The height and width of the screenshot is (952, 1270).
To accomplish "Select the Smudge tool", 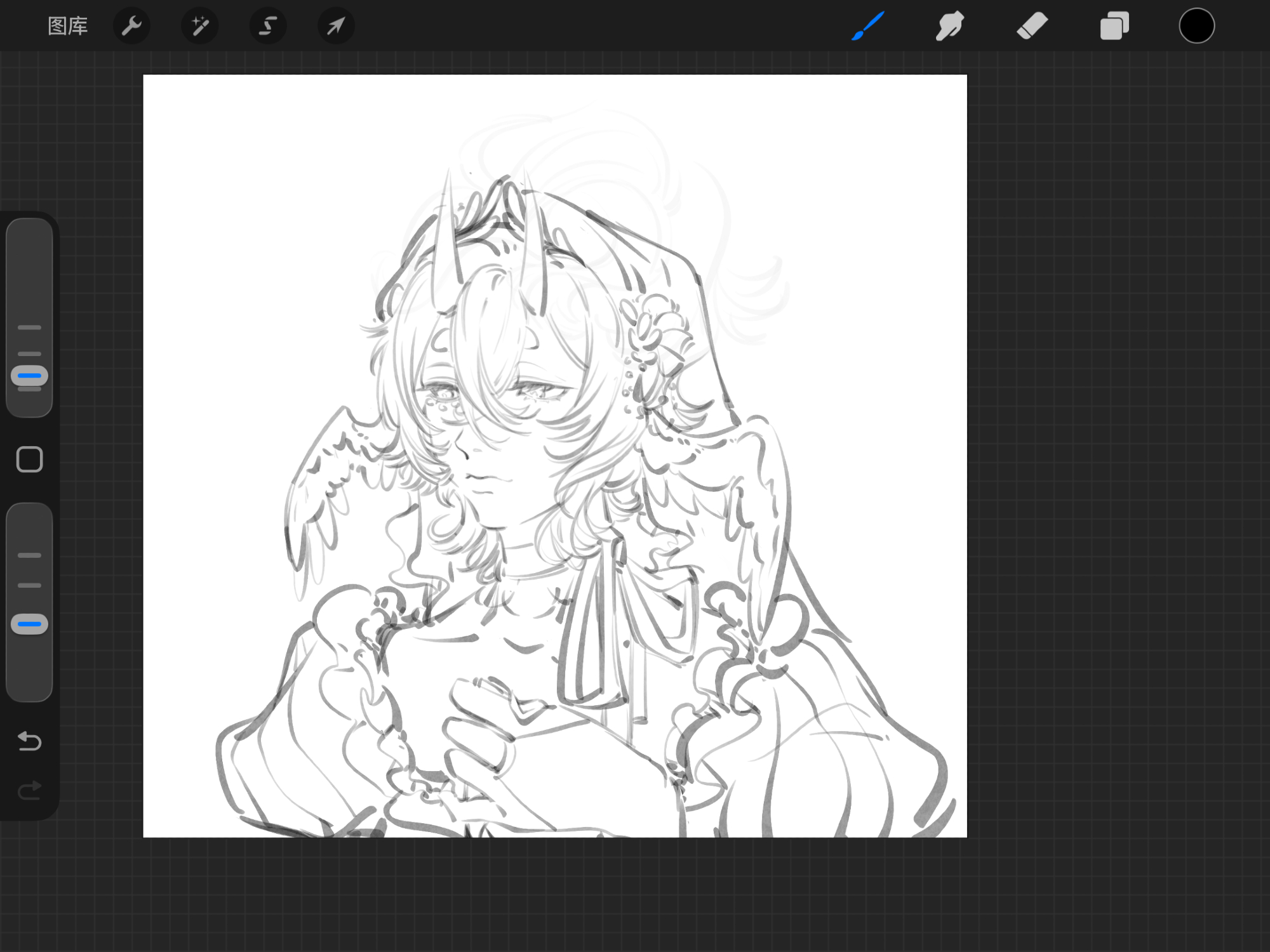I will click(x=950, y=26).
